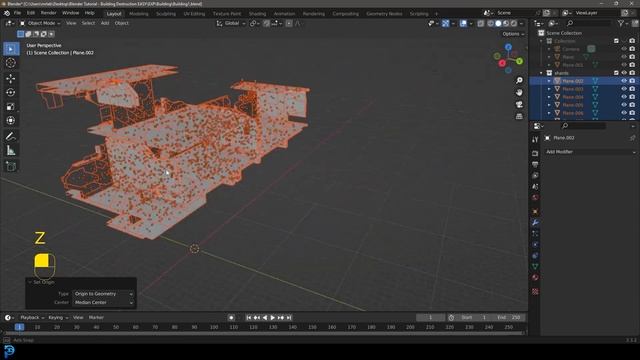Open the Texture checker properties tab

click(x=535, y=291)
